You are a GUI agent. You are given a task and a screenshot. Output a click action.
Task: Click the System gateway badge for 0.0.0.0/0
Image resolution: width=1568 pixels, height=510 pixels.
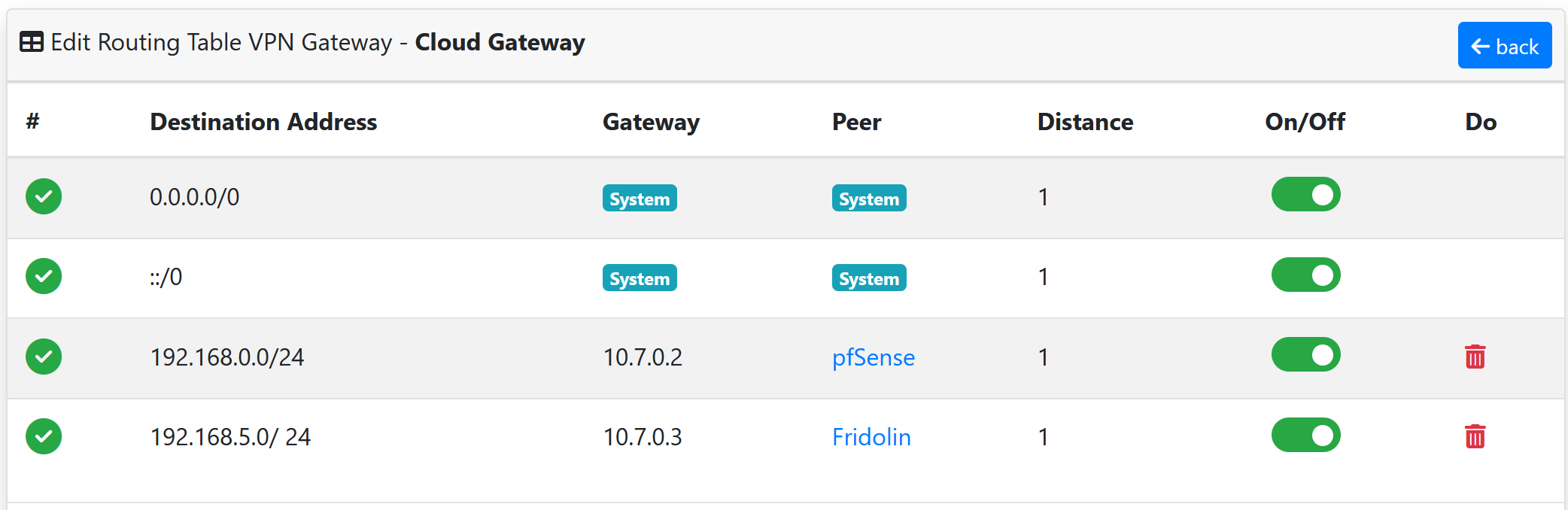[640, 199]
